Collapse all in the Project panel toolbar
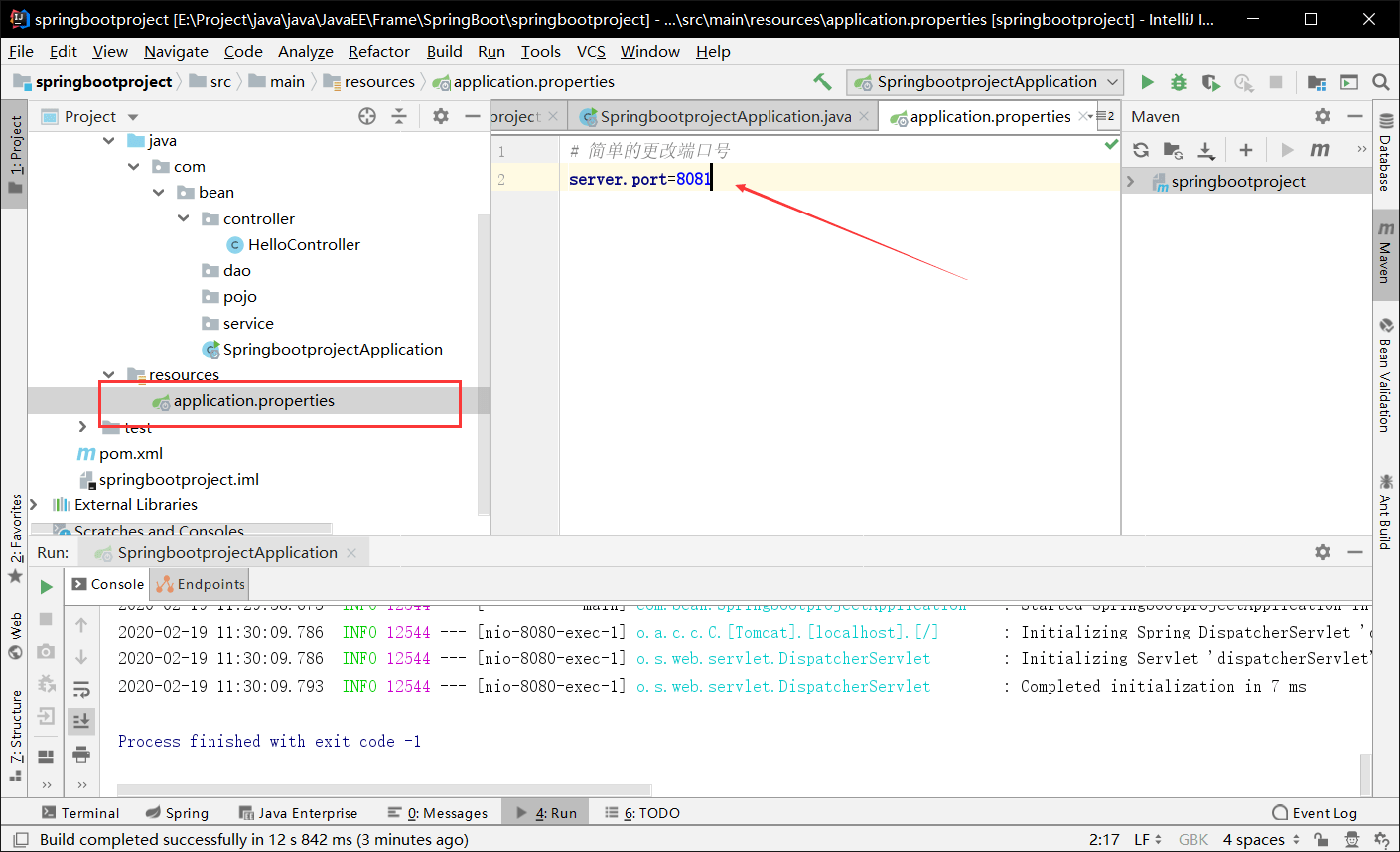1400x852 pixels. click(x=399, y=116)
